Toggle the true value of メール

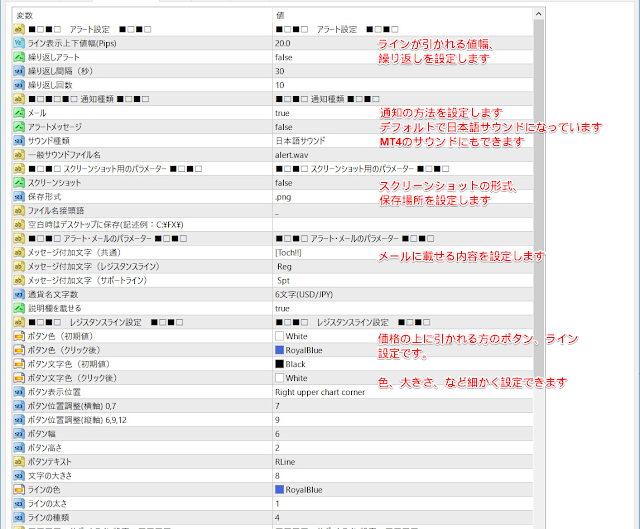(x=282, y=113)
